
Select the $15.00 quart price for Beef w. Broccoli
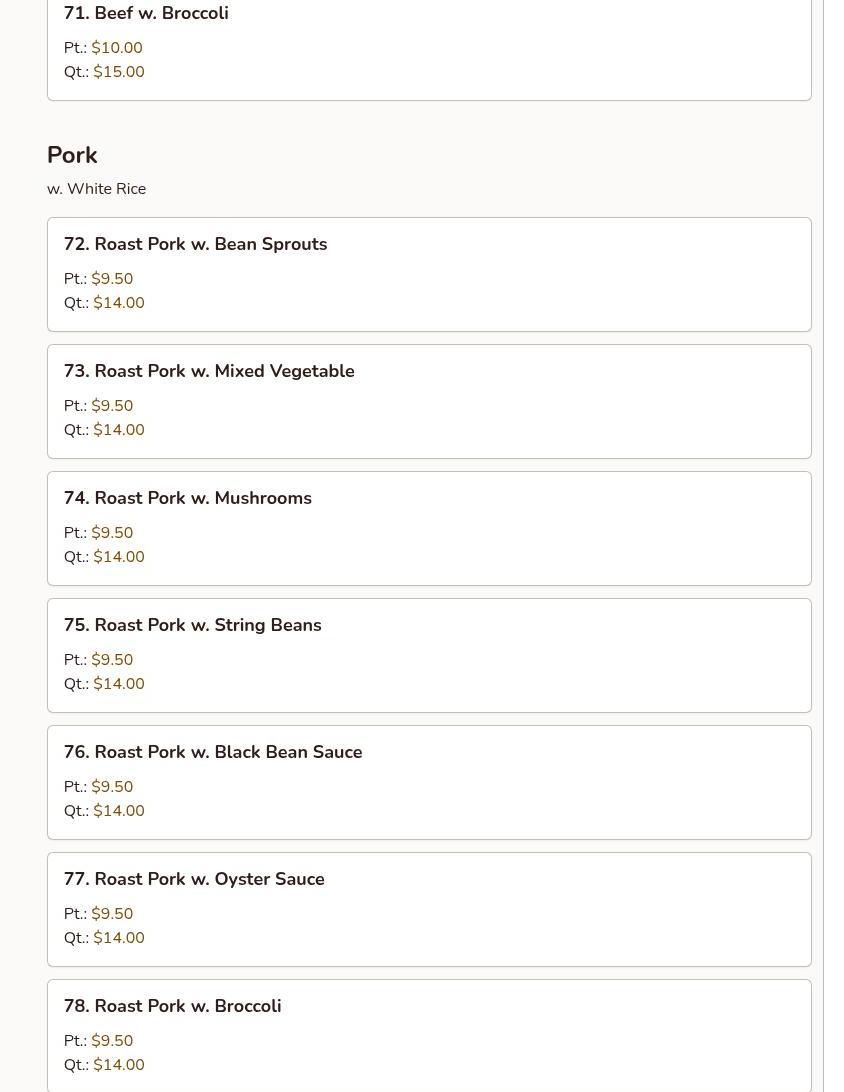[118, 72]
